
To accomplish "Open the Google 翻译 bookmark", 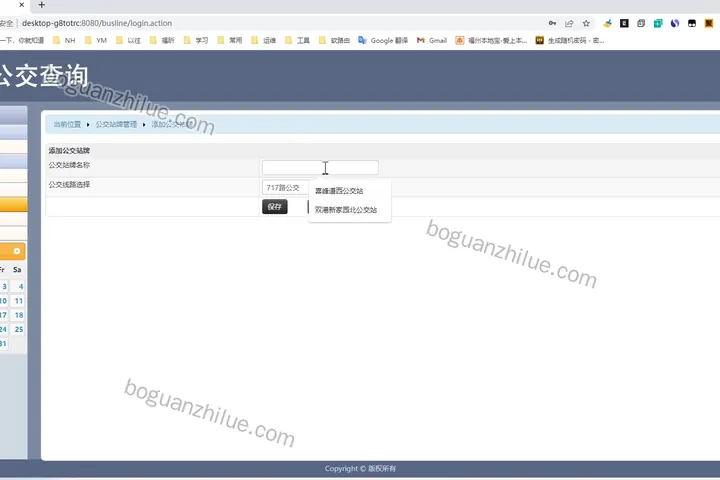I will (383, 40).
